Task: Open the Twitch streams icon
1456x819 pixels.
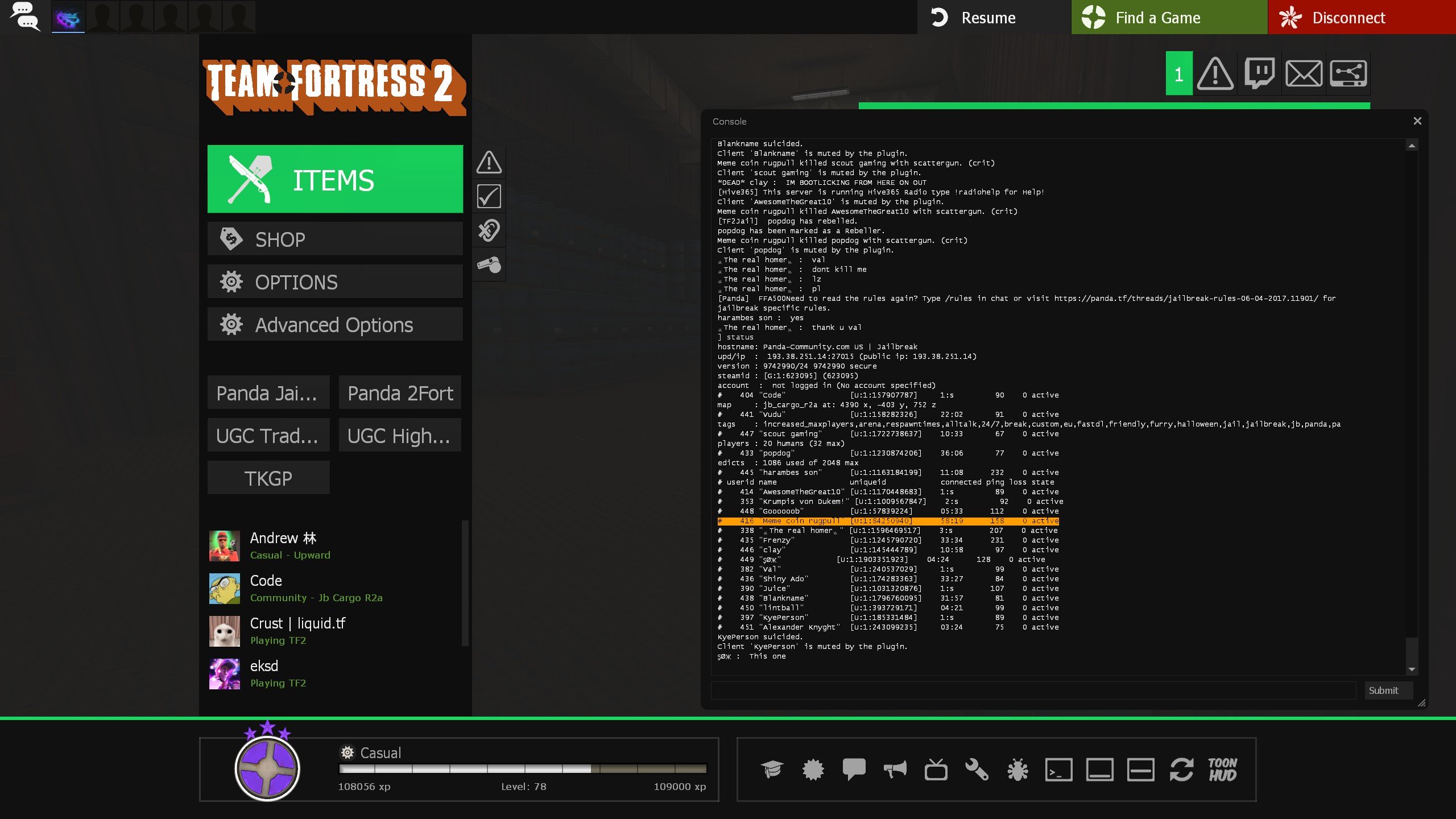Action: pyautogui.click(x=1259, y=73)
